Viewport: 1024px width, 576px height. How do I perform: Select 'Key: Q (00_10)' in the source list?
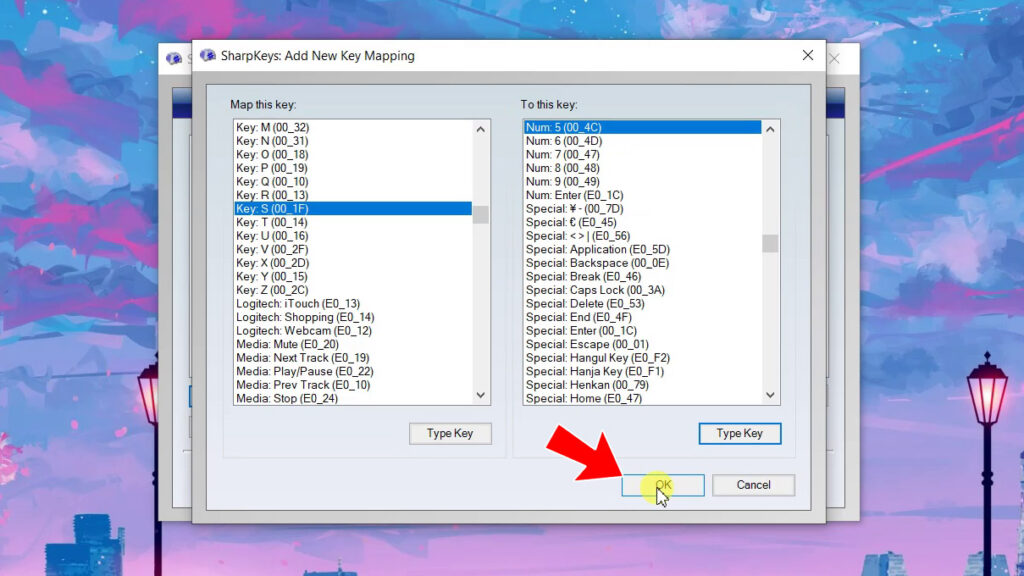coord(353,182)
